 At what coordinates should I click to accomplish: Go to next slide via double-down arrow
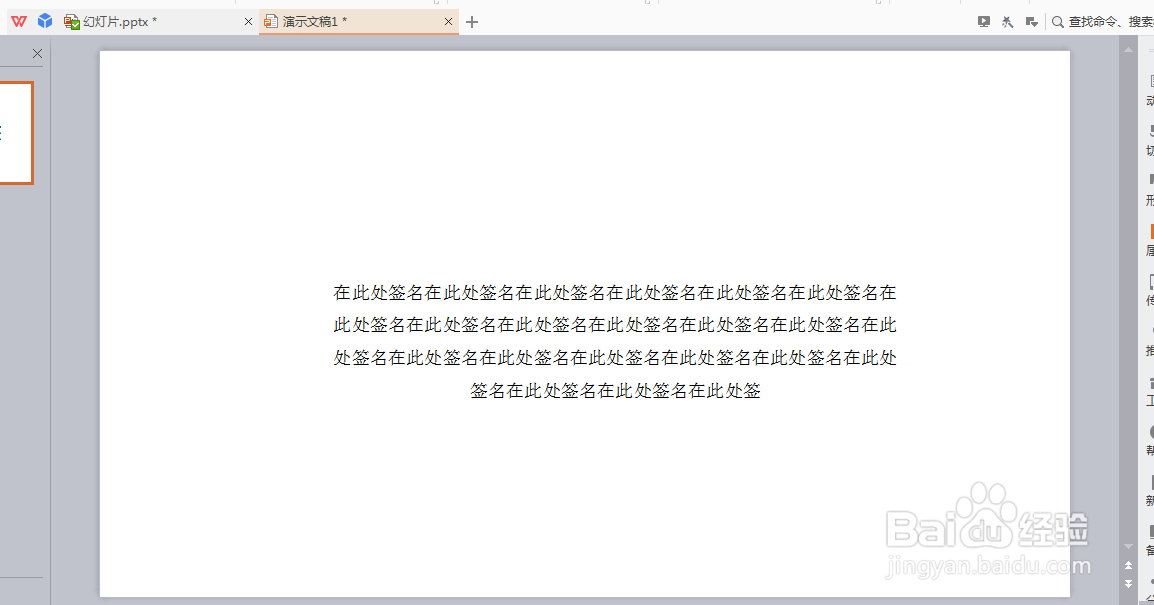pyautogui.click(x=1128, y=584)
